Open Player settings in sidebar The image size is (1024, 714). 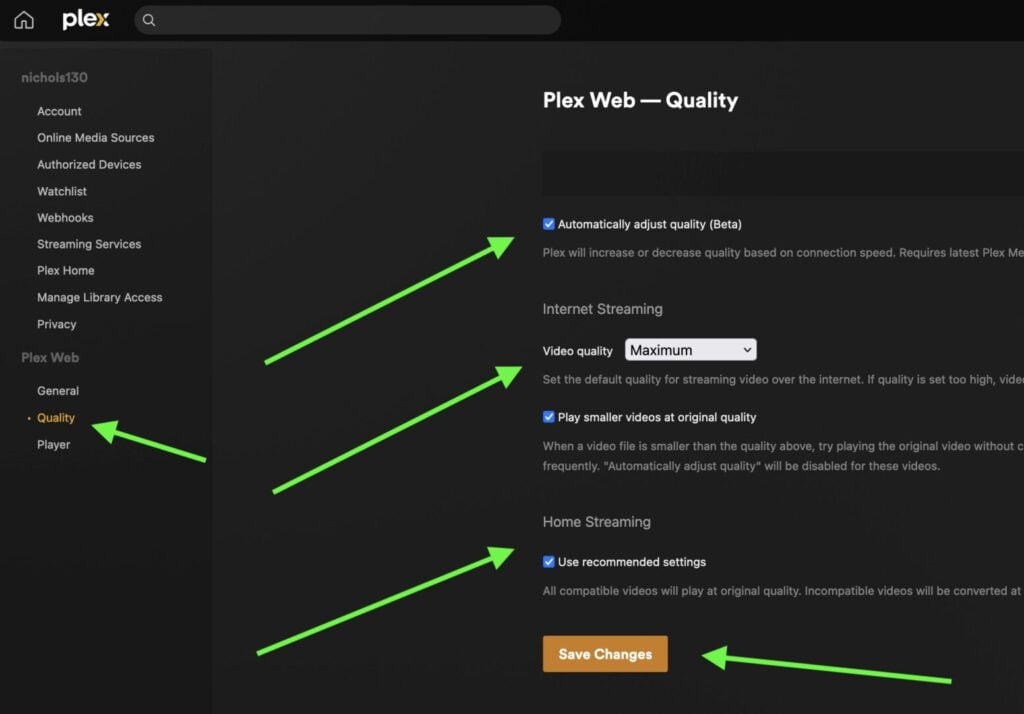[x=54, y=444]
